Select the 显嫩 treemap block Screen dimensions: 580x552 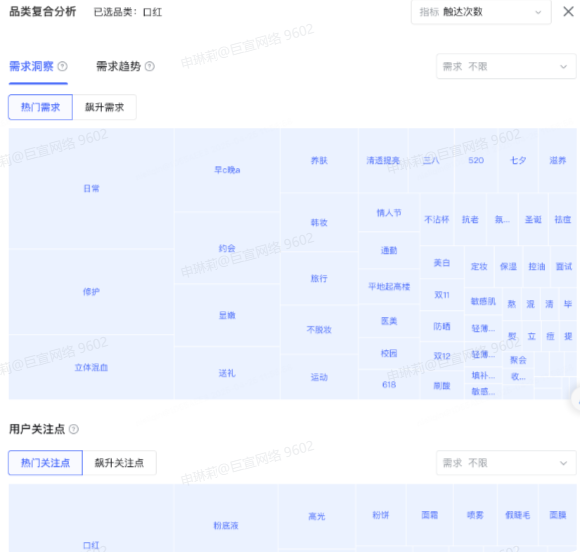(x=227, y=315)
